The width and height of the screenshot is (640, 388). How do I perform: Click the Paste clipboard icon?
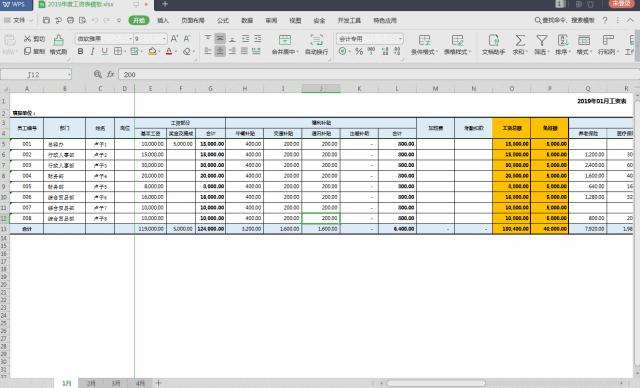point(10,40)
